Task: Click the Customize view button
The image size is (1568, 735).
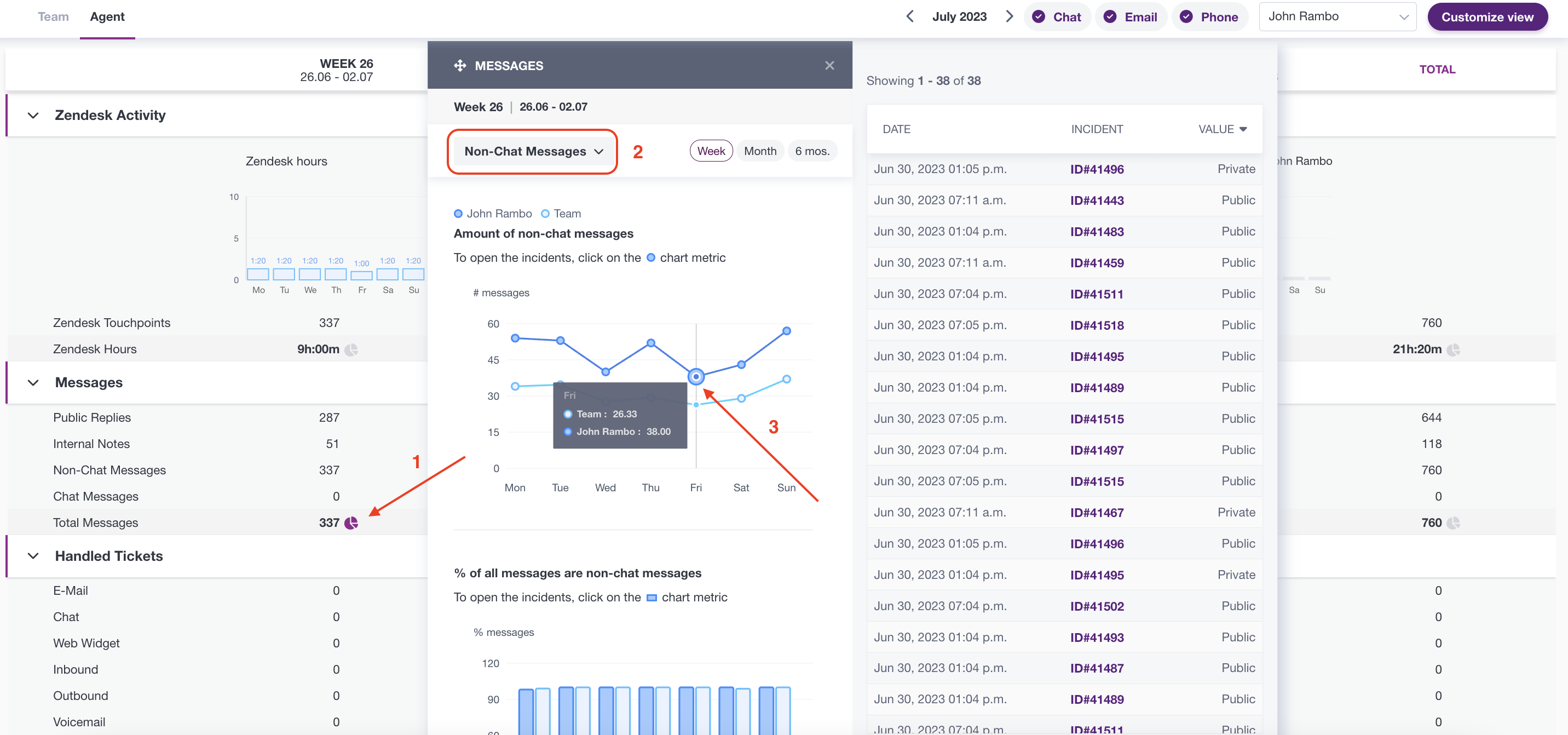Action: [1487, 17]
